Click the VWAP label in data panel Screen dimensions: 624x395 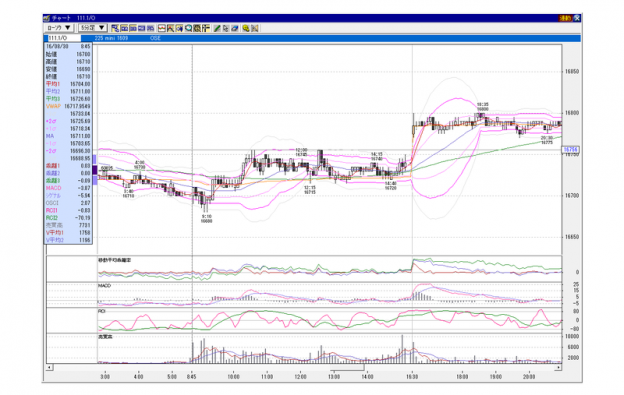click(53, 106)
